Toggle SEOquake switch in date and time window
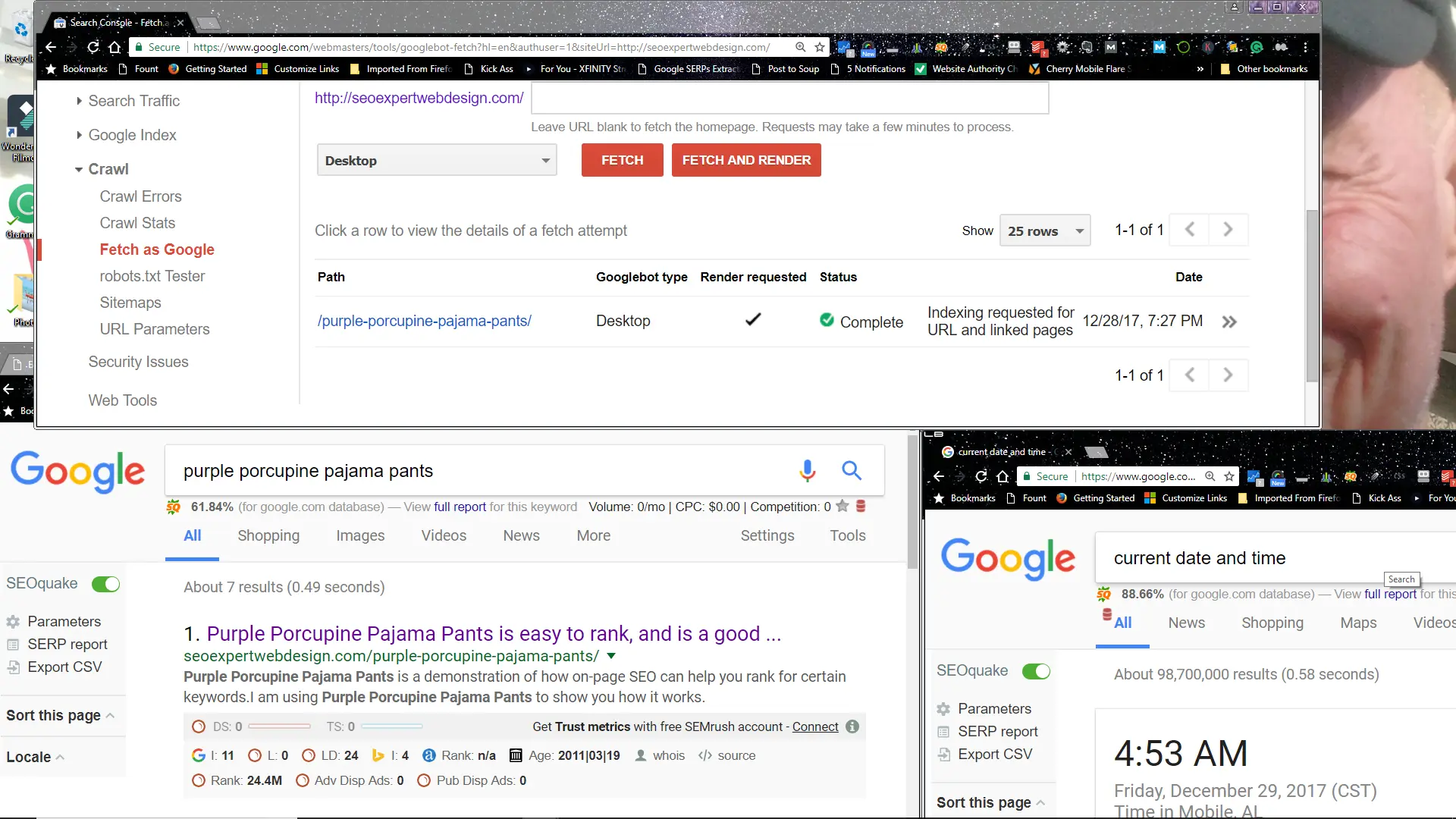This screenshot has height=819, width=1456. (1036, 671)
